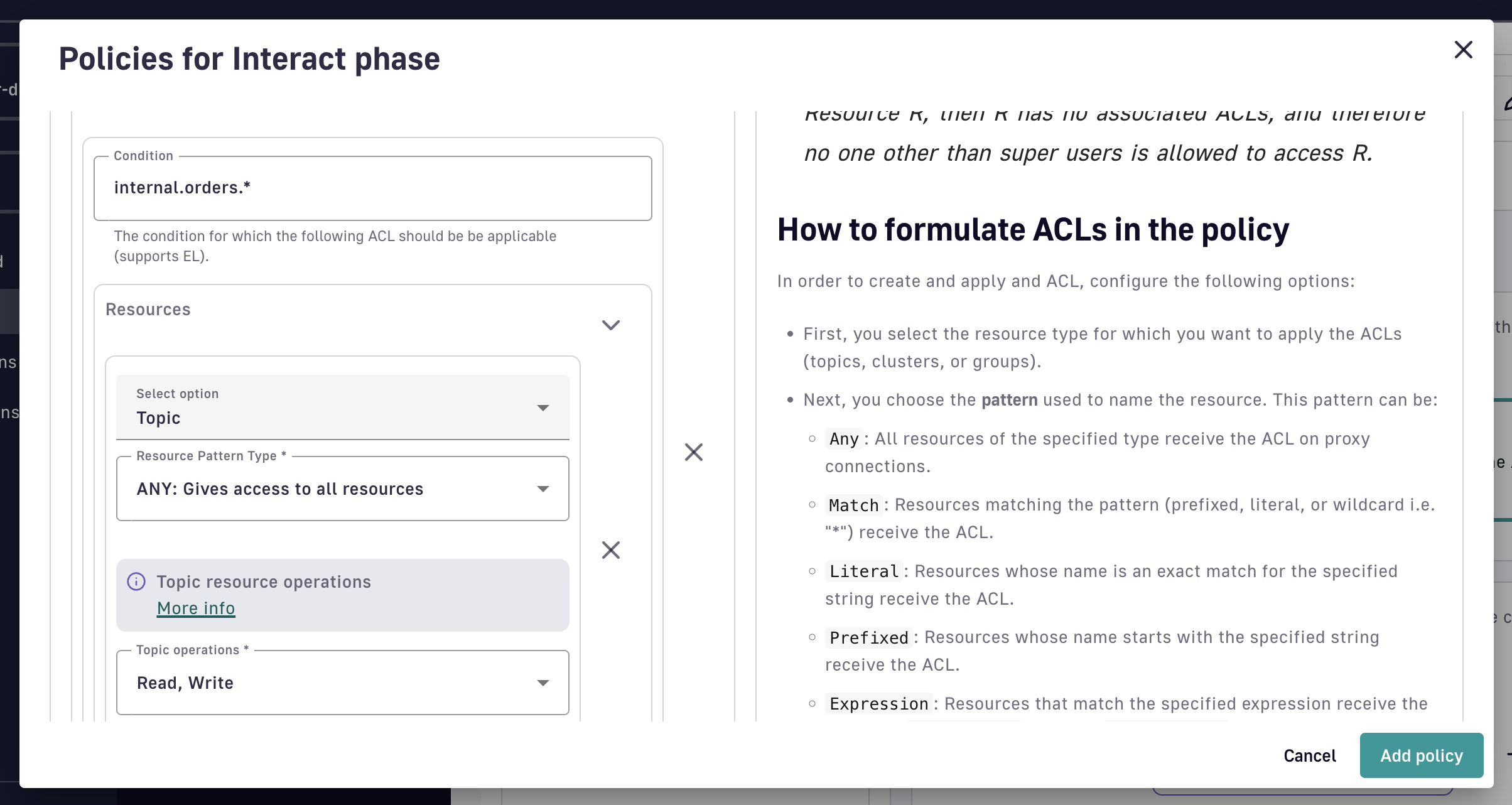Image resolution: width=1512 pixels, height=805 pixels.
Task: Click the 'Expression' code term in documentation
Action: point(878,704)
